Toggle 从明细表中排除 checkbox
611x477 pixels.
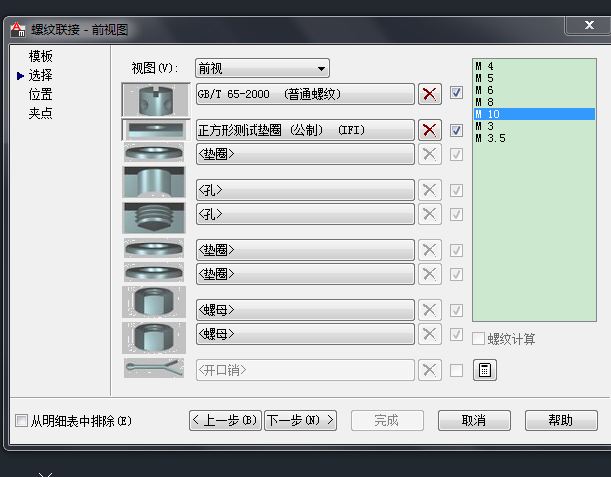22,421
